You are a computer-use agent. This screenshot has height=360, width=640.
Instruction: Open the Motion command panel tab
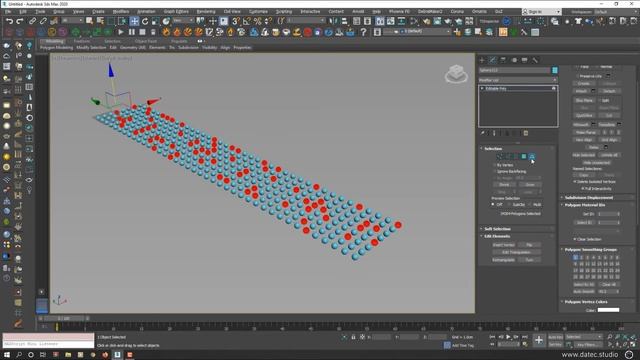pyautogui.click(x=514, y=60)
